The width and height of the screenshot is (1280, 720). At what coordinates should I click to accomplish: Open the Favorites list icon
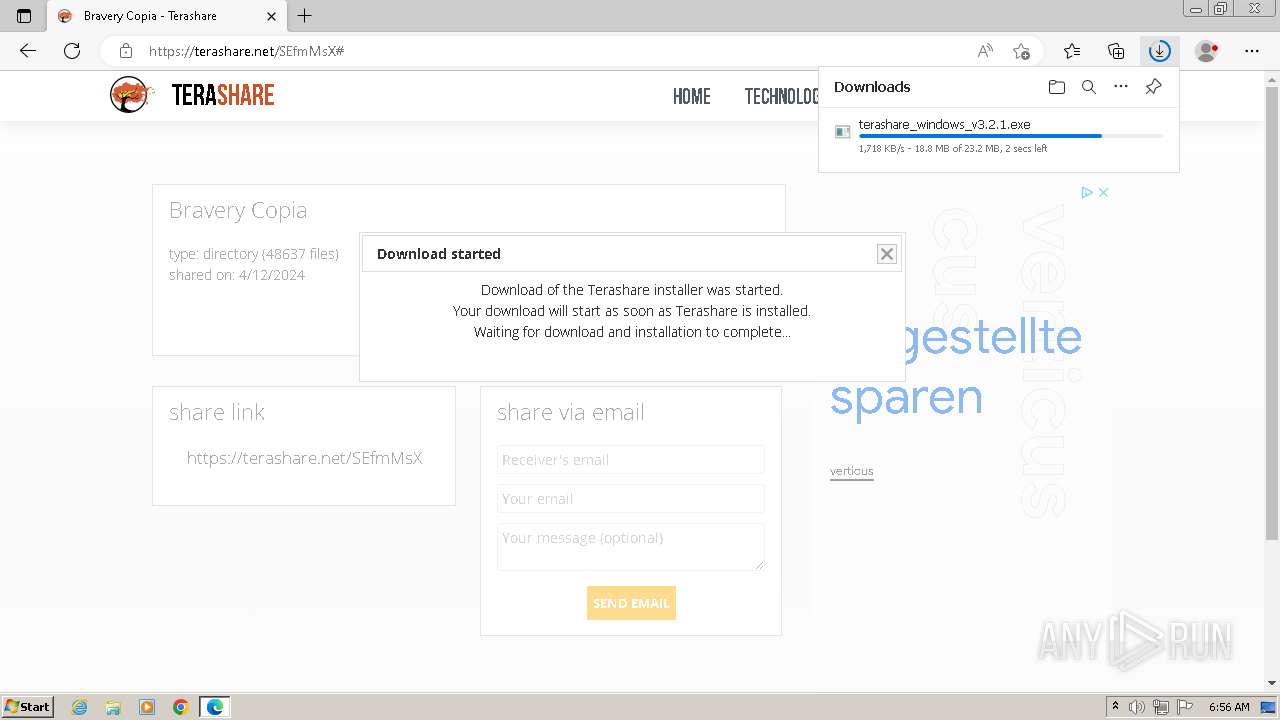(1072, 51)
